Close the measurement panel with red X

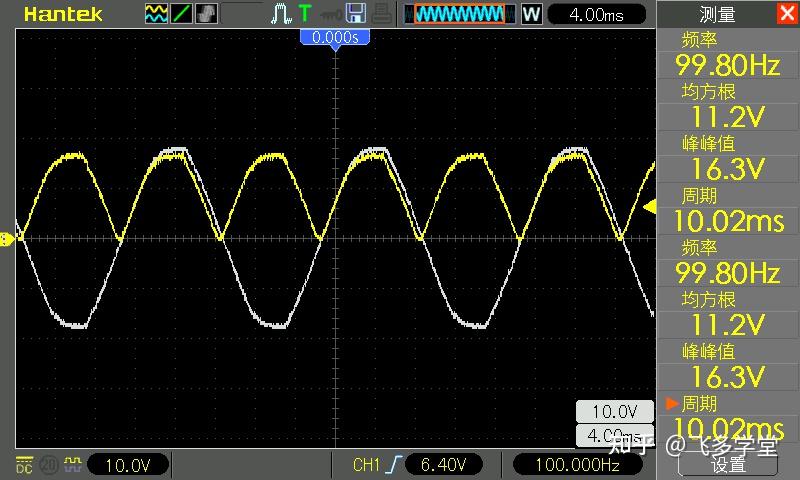tap(787, 13)
